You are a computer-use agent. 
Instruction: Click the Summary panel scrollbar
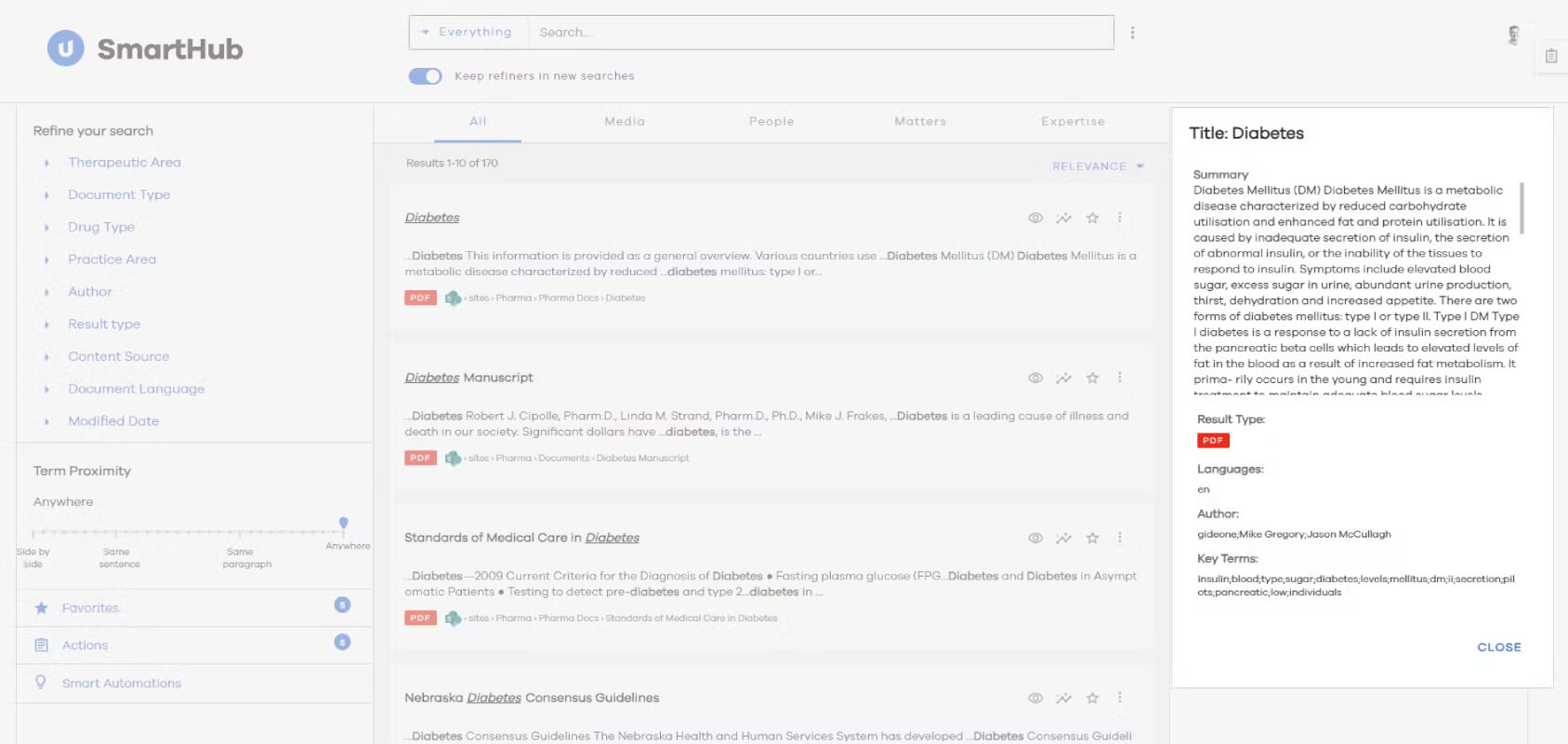click(x=1522, y=207)
